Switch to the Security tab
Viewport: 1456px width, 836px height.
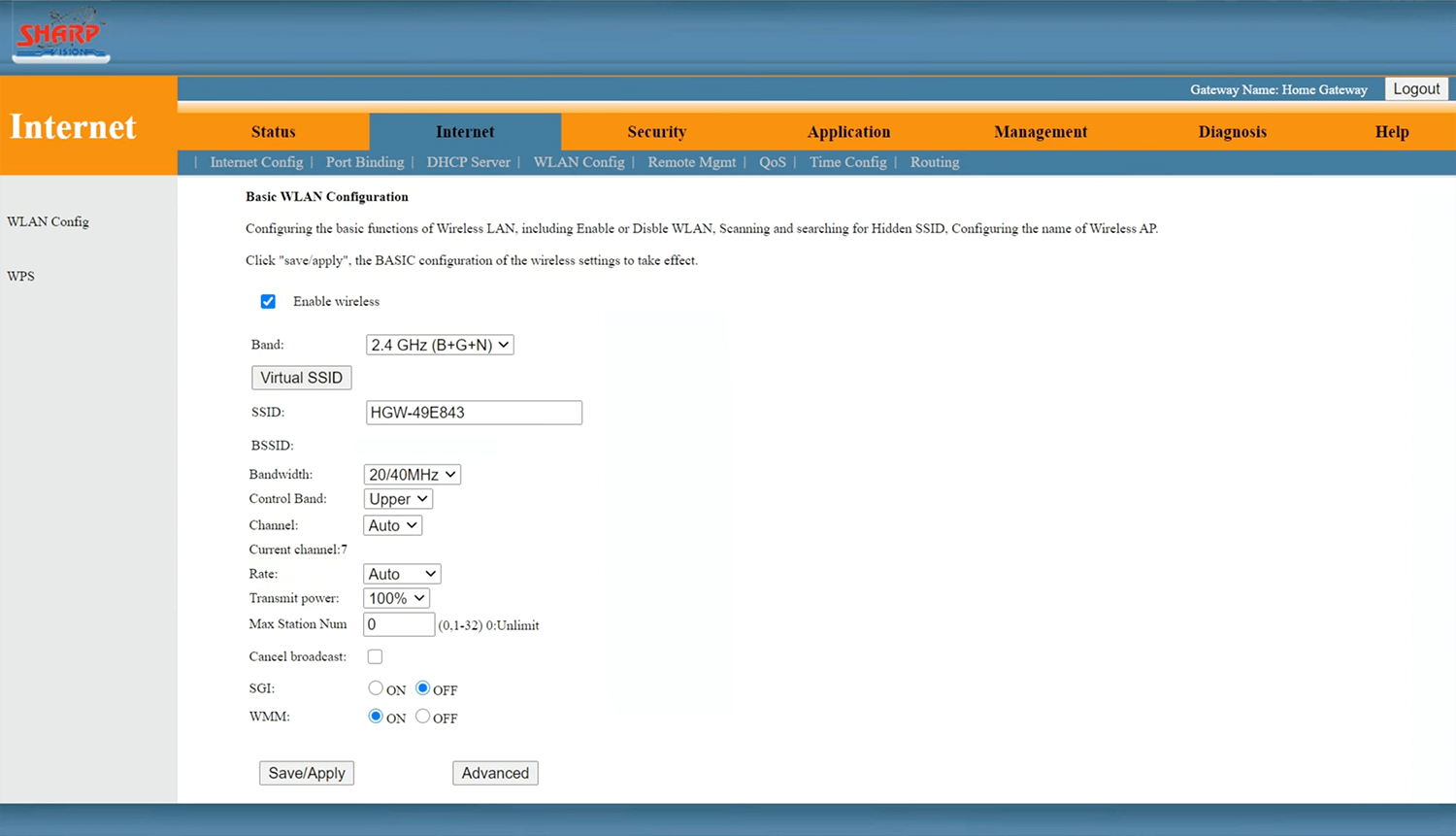656,132
